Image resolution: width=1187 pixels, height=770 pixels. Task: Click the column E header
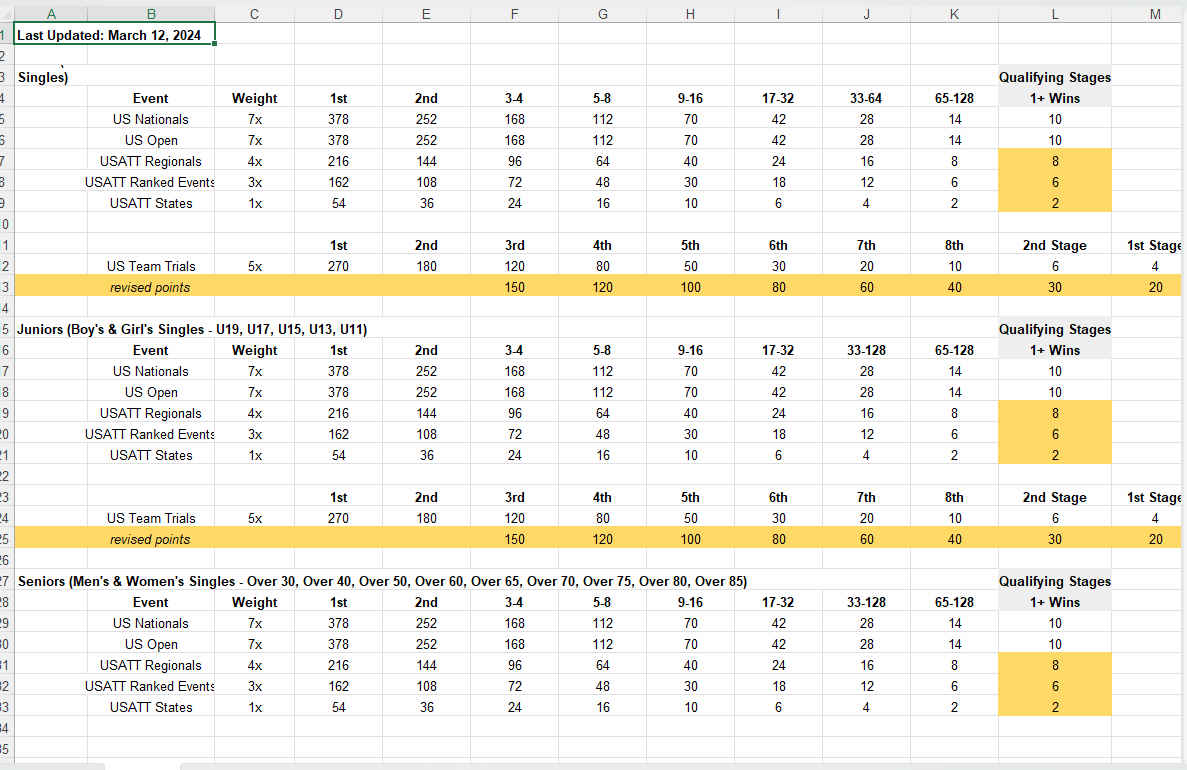pyautogui.click(x=426, y=14)
